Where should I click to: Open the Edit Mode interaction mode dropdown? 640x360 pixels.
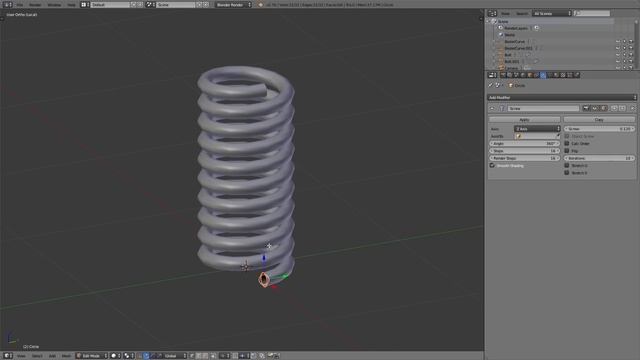tap(92, 356)
